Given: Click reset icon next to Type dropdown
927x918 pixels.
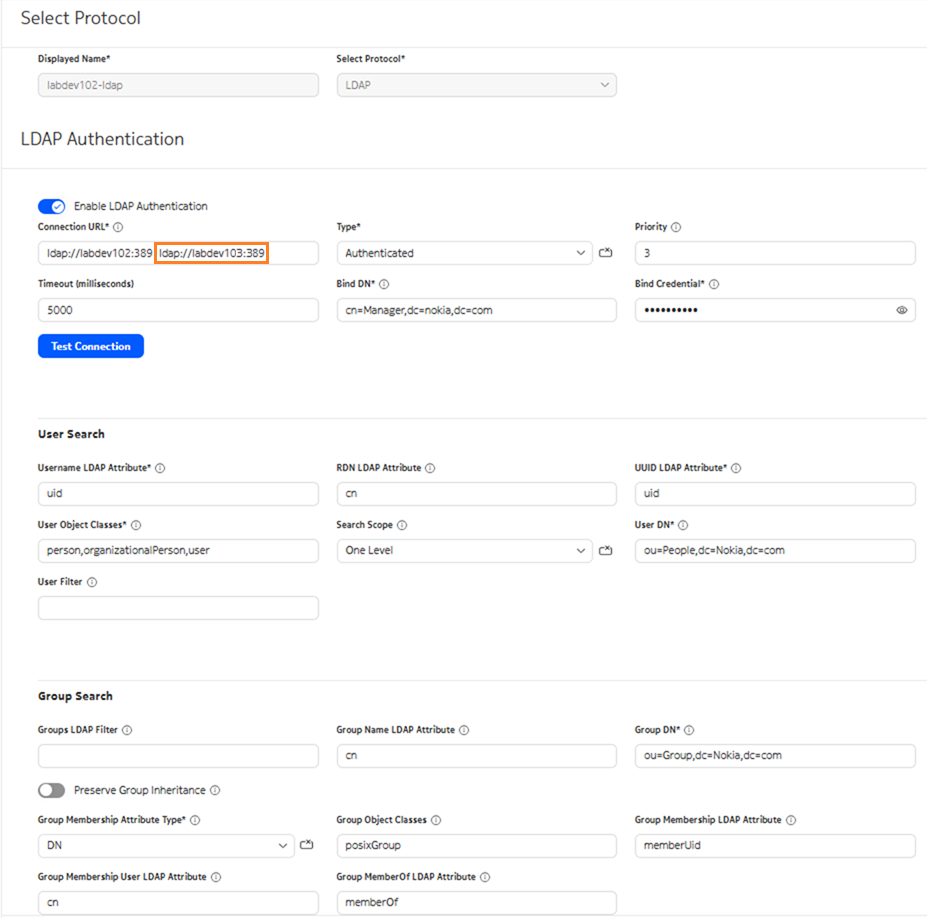Looking at the screenshot, I should [x=605, y=253].
